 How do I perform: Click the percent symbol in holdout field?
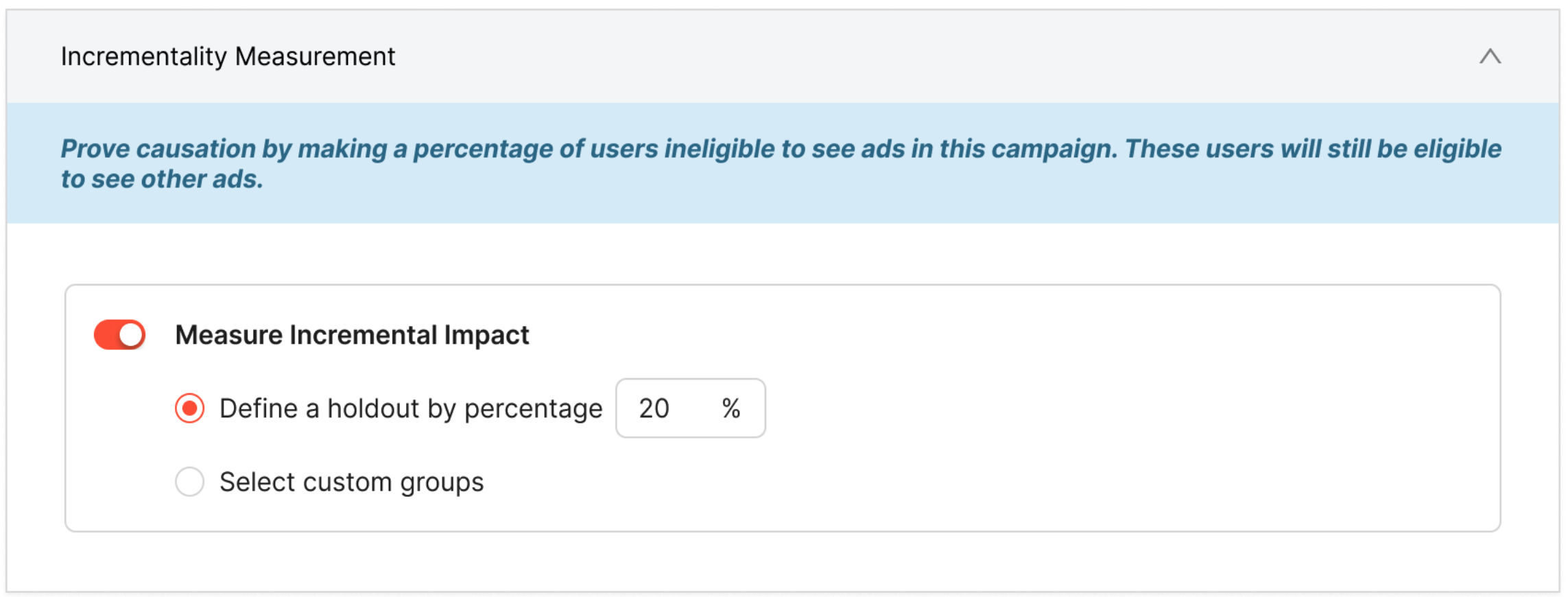[x=731, y=408]
